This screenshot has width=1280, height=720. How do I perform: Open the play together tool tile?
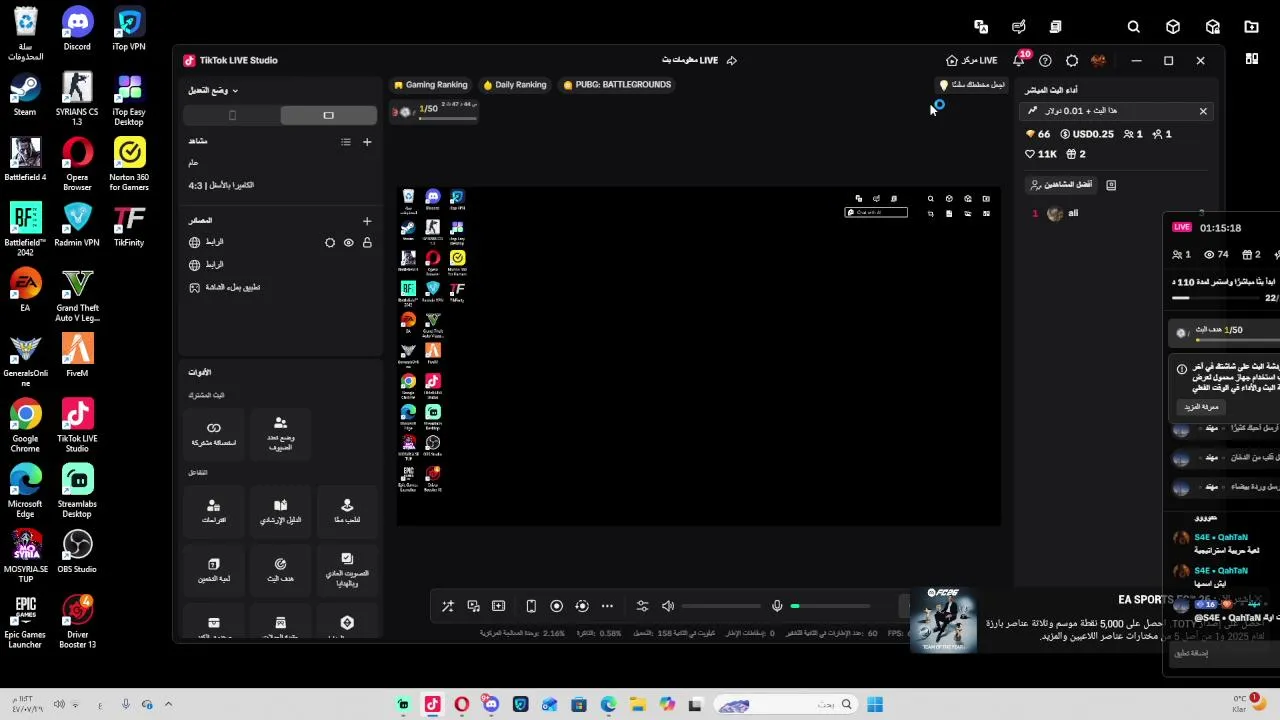click(x=347, y=511)
